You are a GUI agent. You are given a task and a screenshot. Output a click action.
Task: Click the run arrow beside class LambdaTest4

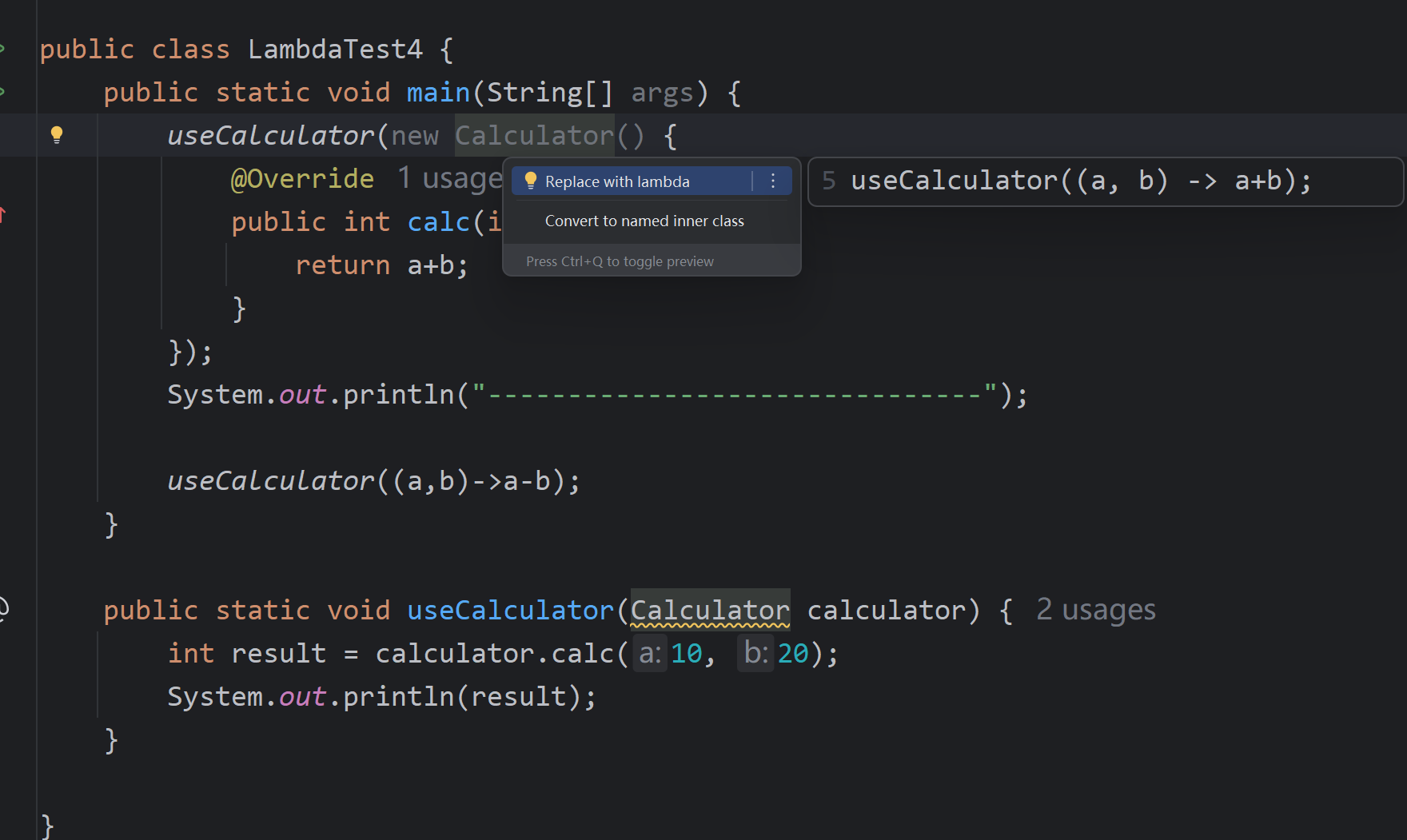click(x=3, y=49)
